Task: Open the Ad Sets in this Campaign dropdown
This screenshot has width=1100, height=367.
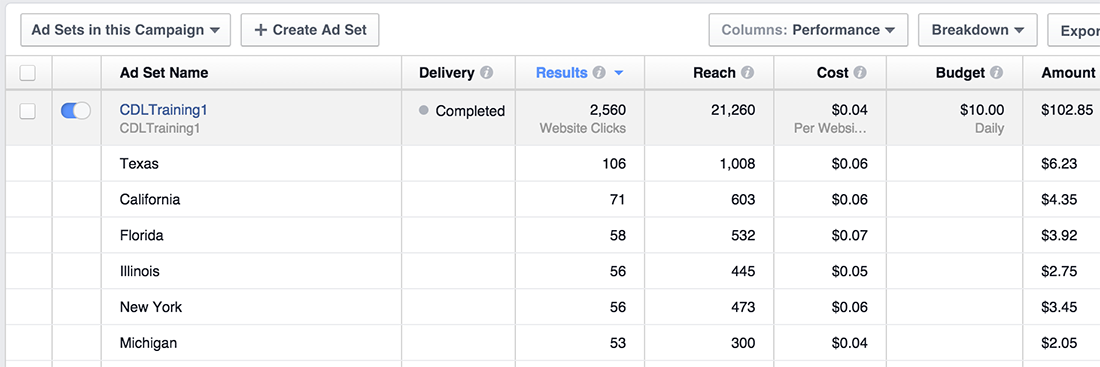Action: tap(126, 30)
